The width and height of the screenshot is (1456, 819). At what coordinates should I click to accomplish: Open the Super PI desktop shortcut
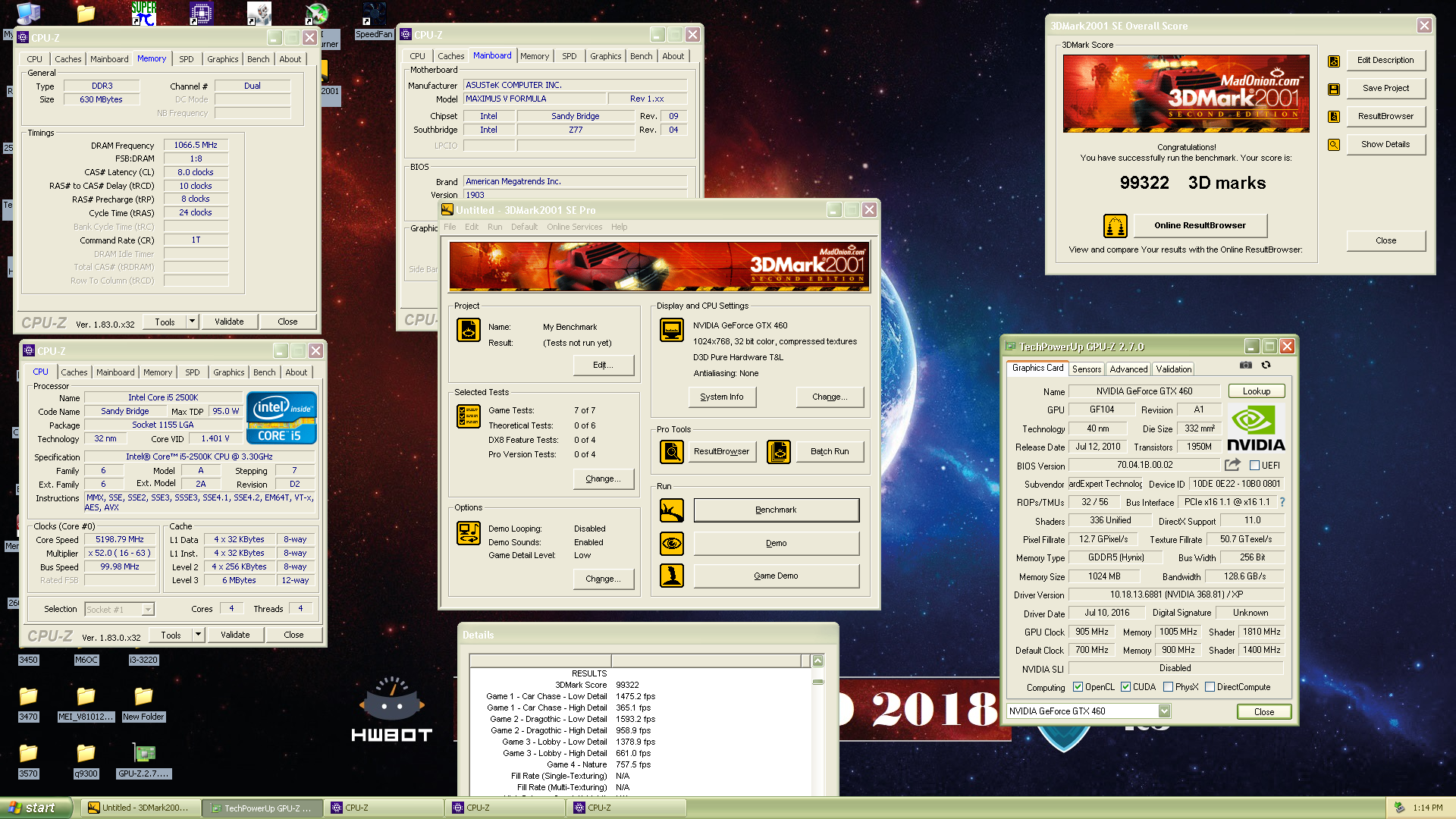(x=143, y=13)
